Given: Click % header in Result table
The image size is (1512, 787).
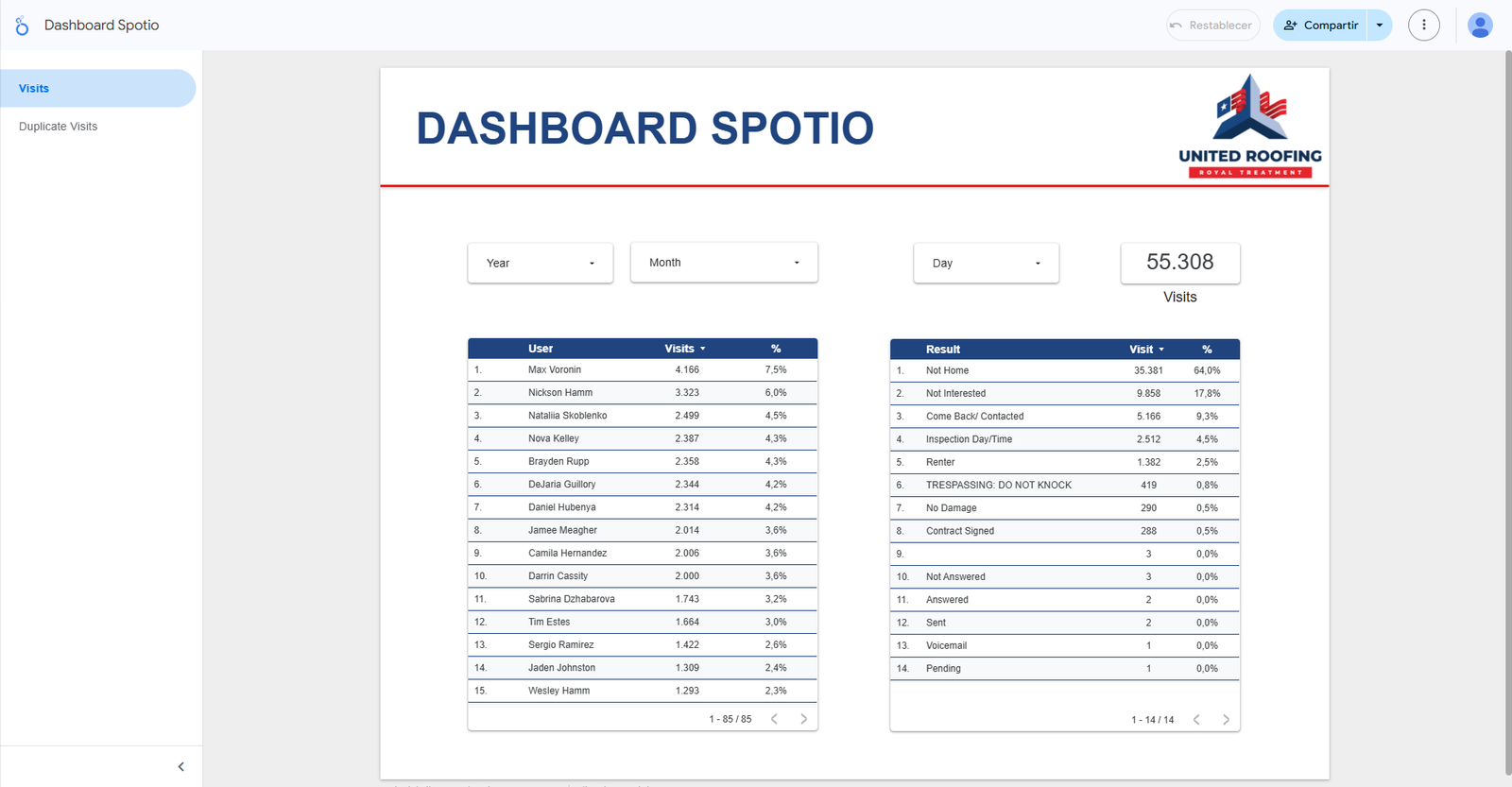Looking at the screenshot, I should point(1207,350).
